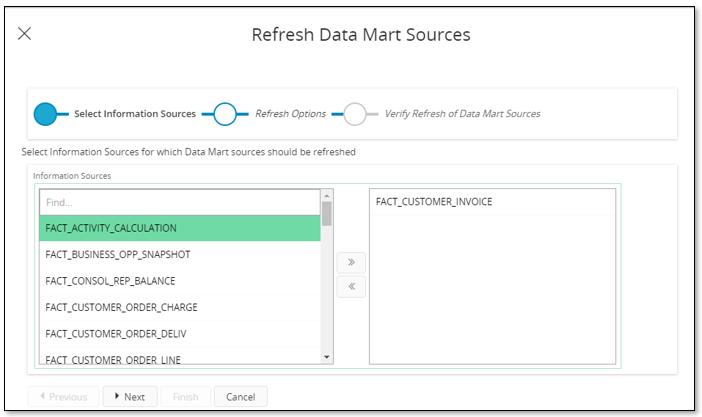
Task: Pick FACT_CUSTOMER_ORDER_DELIV source
Action: (180, 332)
